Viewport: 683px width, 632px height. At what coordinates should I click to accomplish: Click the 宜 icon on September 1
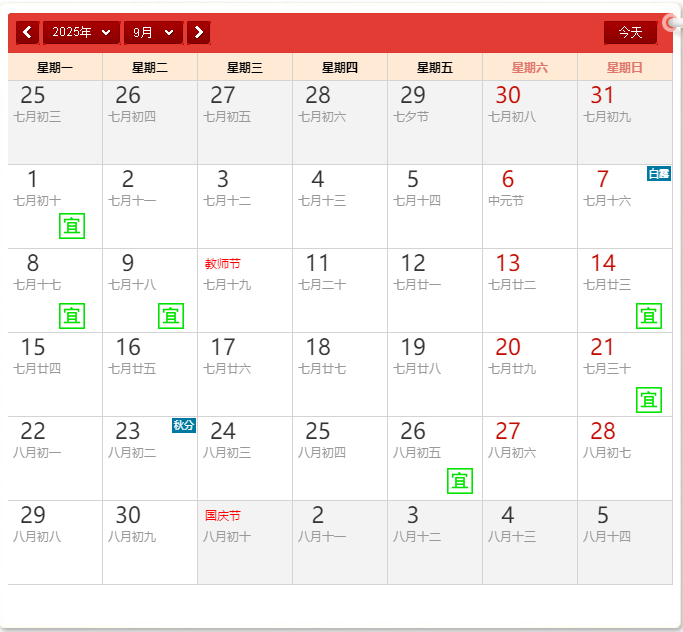[x=72, y=226]
